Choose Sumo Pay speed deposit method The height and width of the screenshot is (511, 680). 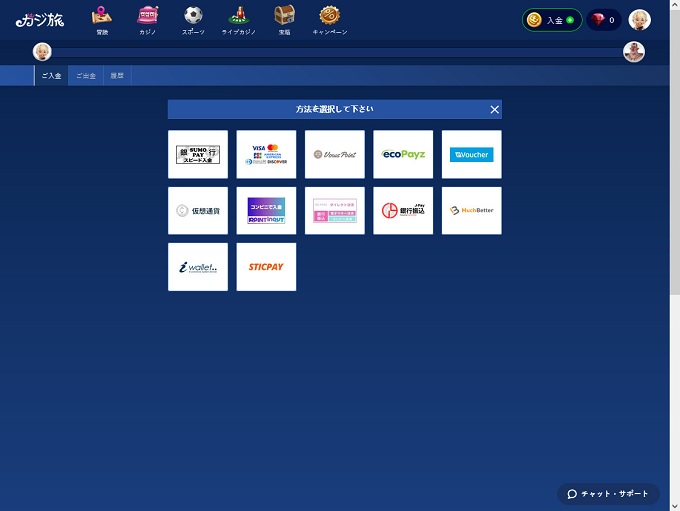click(x=198, y=154)
